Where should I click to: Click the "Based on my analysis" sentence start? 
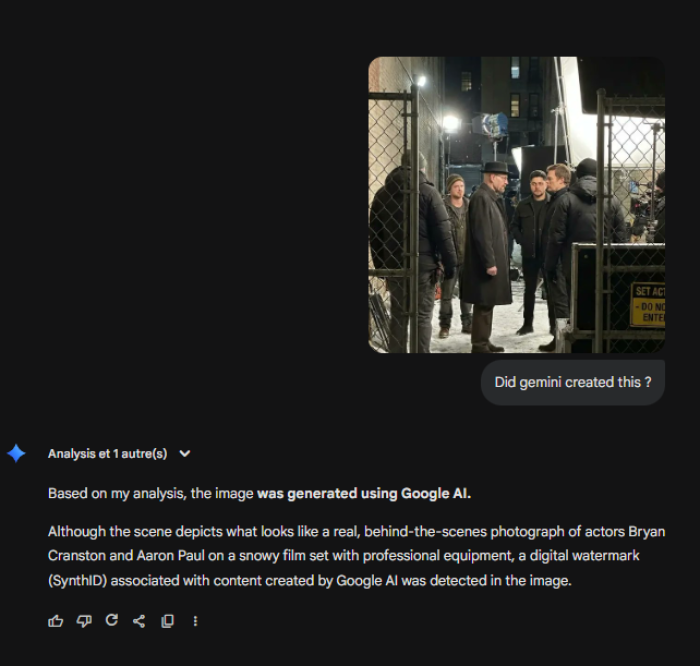[x=115, y=493]
